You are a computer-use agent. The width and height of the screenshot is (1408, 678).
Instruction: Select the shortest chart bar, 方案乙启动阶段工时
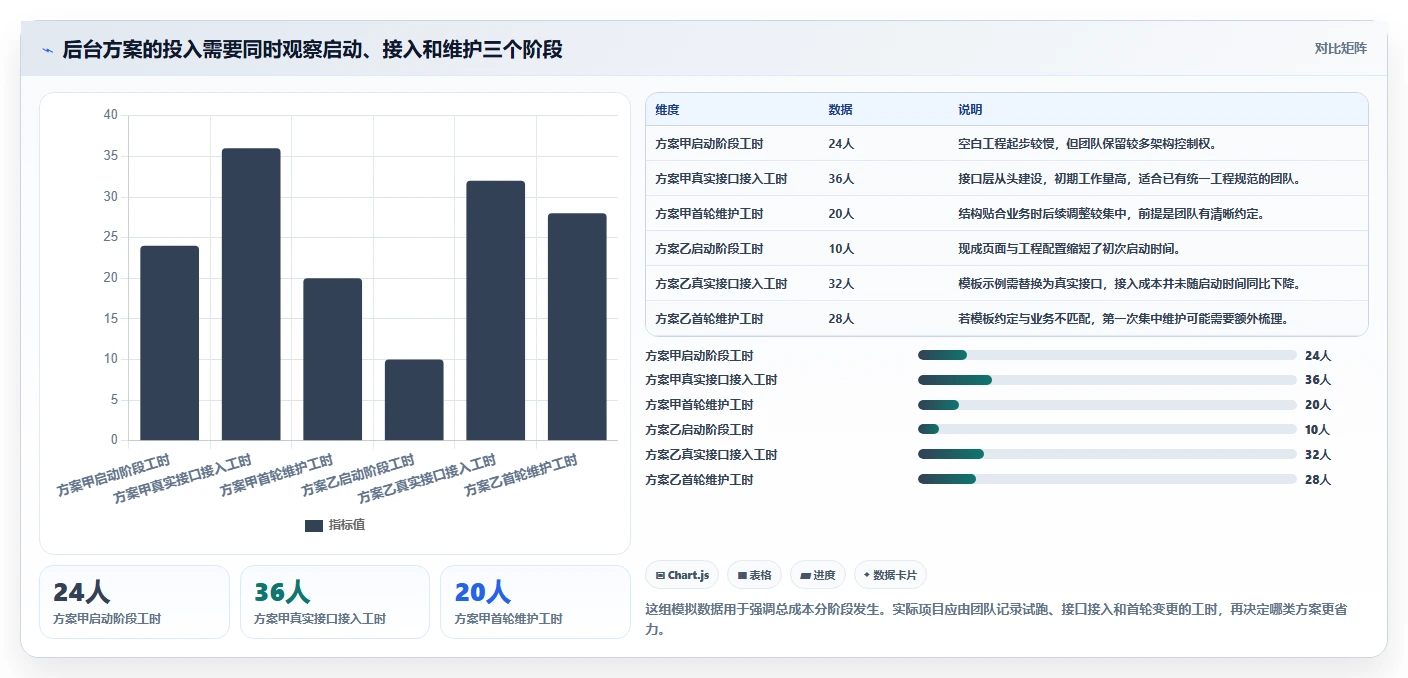414,400
